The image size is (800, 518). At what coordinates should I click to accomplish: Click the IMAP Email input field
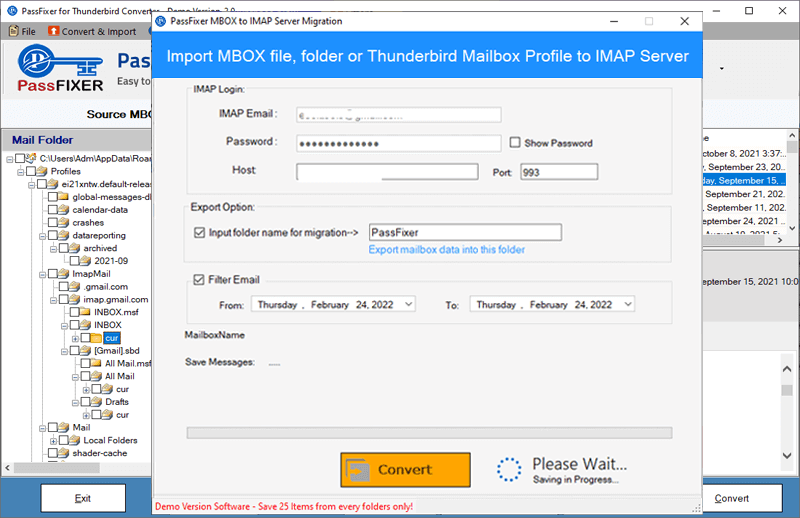(398, 115)
